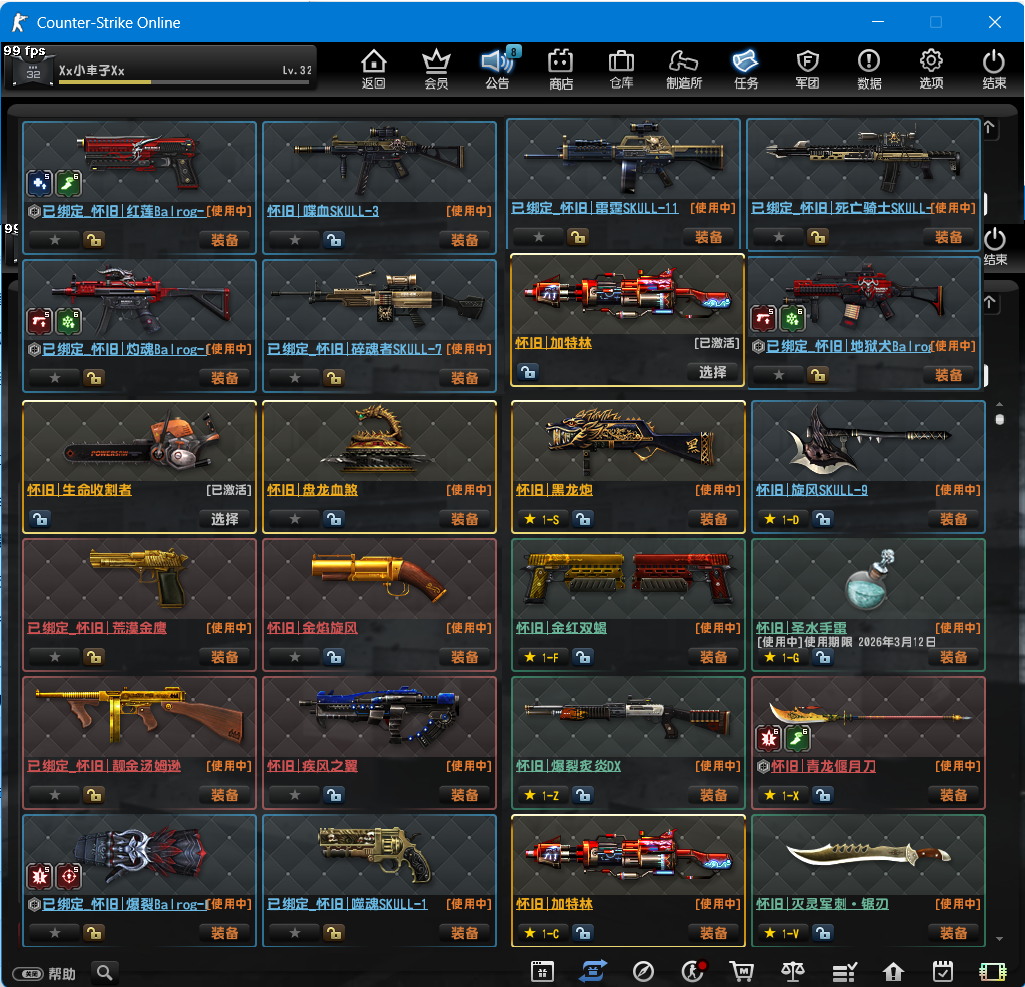Viewport: 1025px width, 987px height.
Task: Open the 制造所 crafting icon
Action: click(684, 69)
